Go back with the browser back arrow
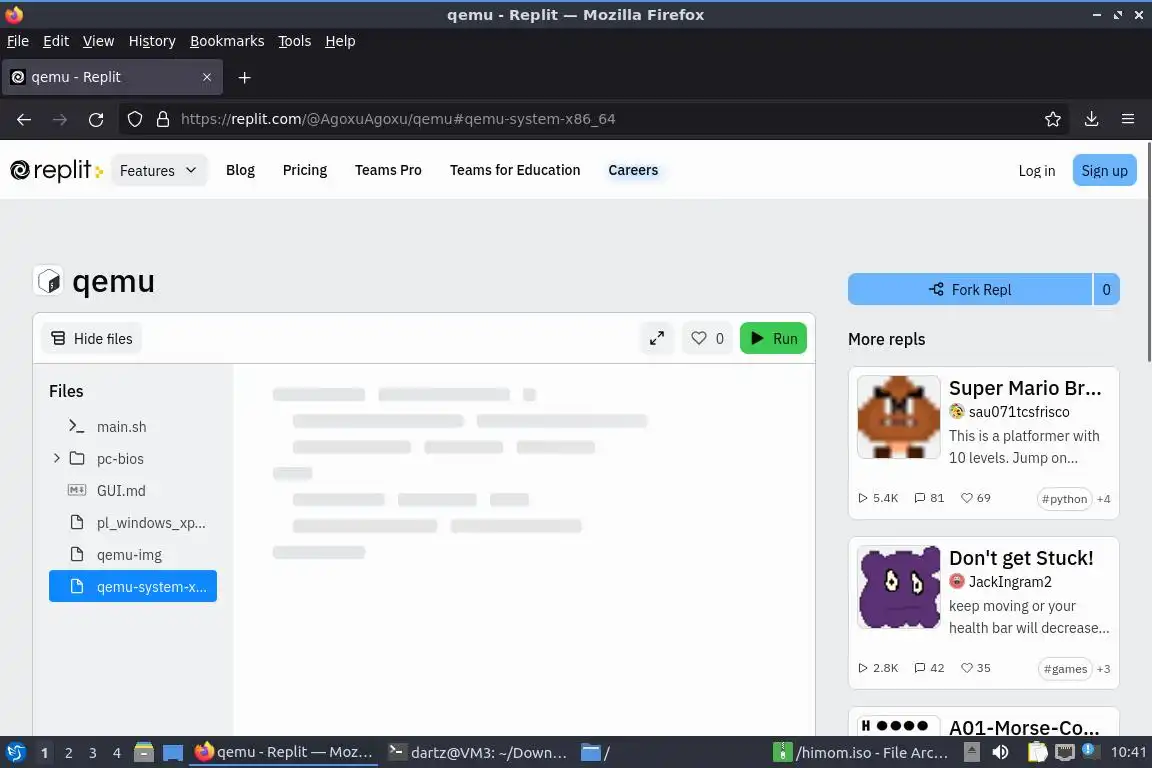The image size is (1152, 768). click(24, 119)
